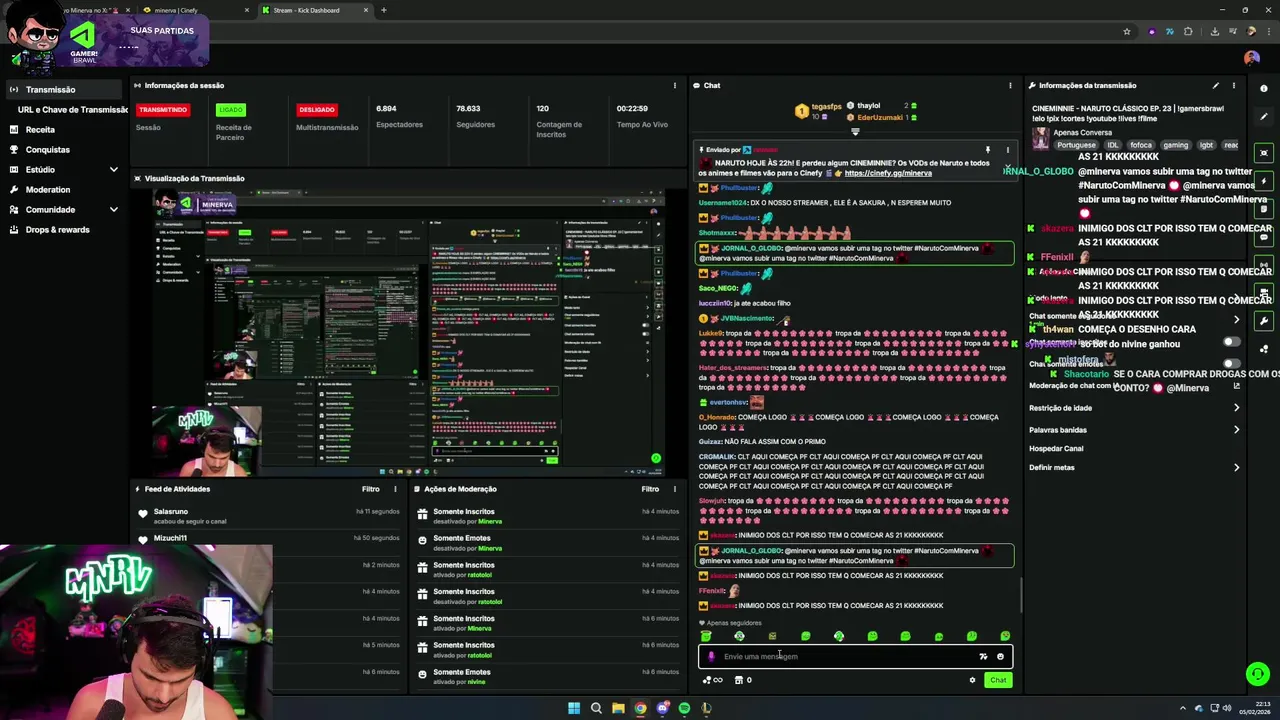Screen dimensions: 1280x720
Task: Open Feed de Atividades three-dot menu
Action: tap(395, 489)
